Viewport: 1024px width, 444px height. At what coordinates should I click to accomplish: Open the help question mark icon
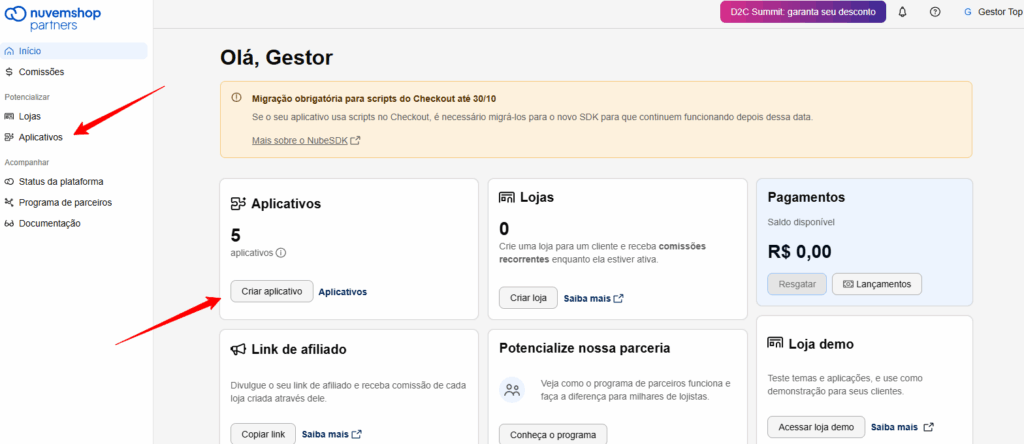(935, 12)
